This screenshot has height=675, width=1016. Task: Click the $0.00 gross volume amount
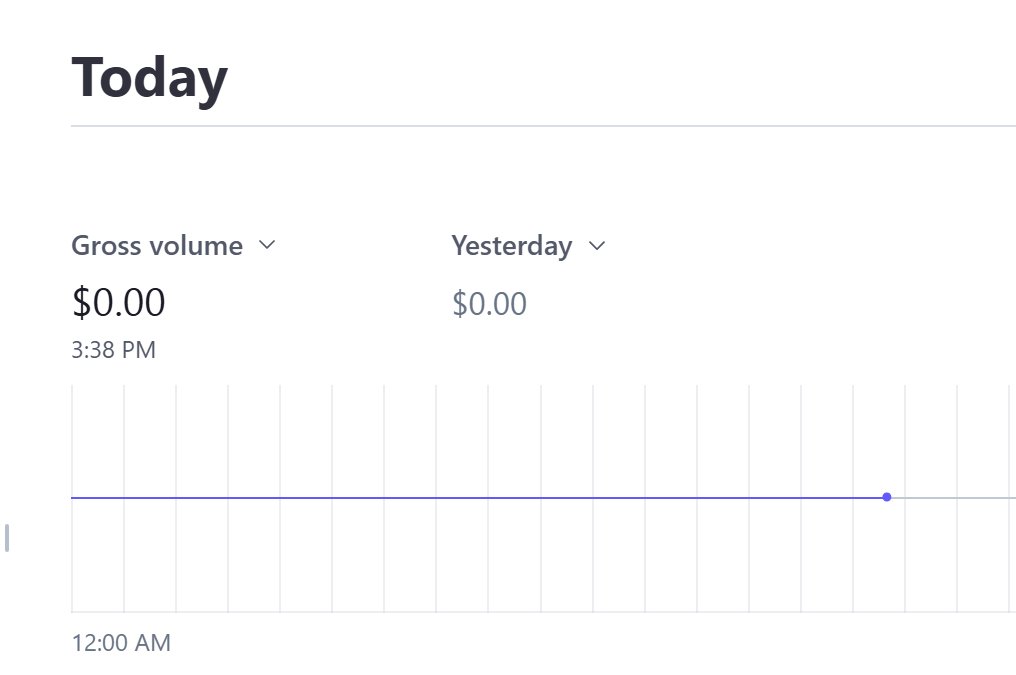119,302
